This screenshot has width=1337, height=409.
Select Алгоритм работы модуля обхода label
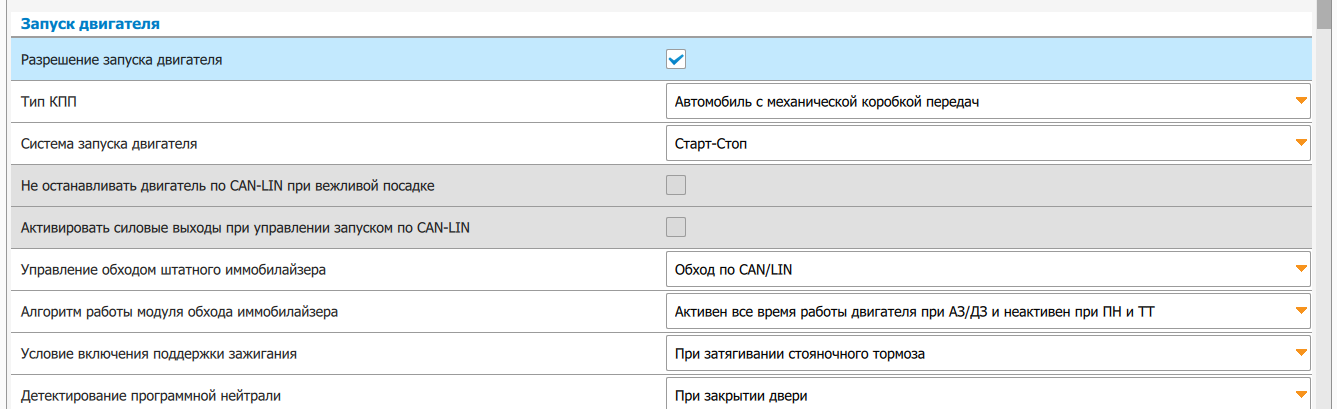179,311
